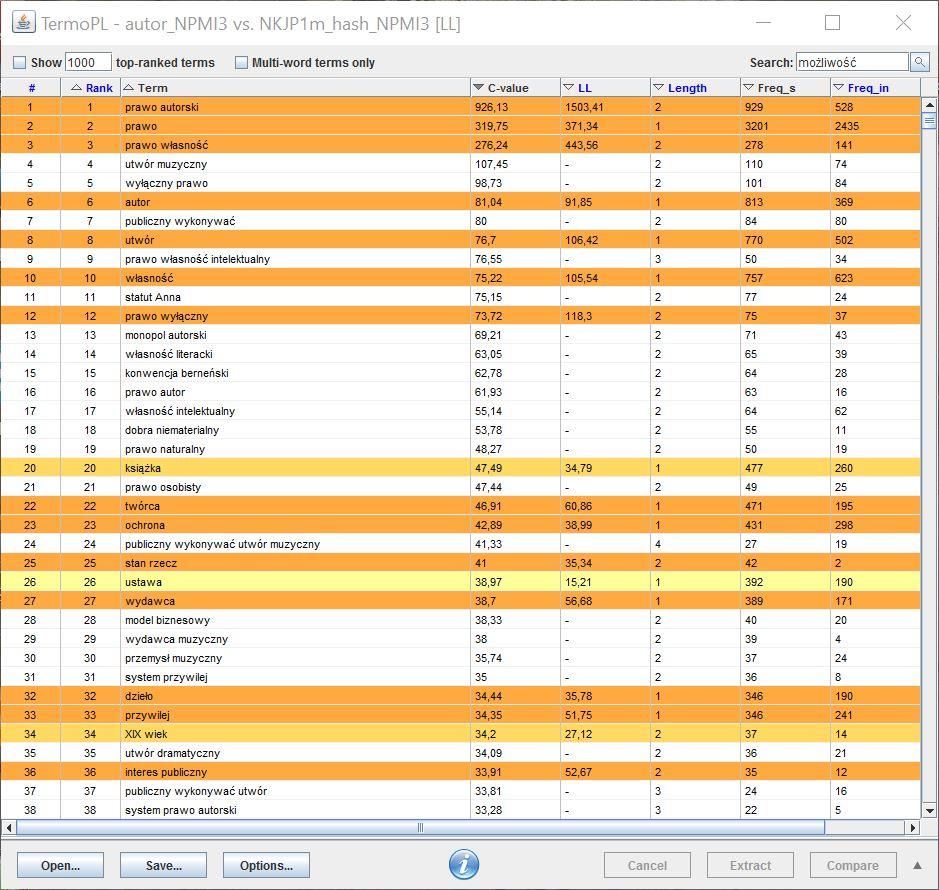Click the vertical scrollbar thumb

click(929, 120)
